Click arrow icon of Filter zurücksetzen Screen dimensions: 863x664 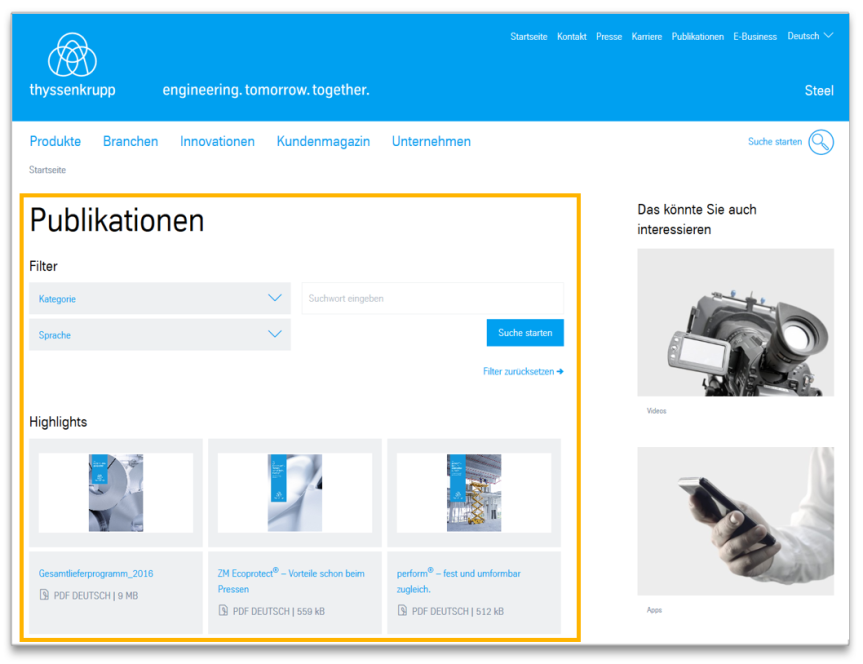click(560, 372)
